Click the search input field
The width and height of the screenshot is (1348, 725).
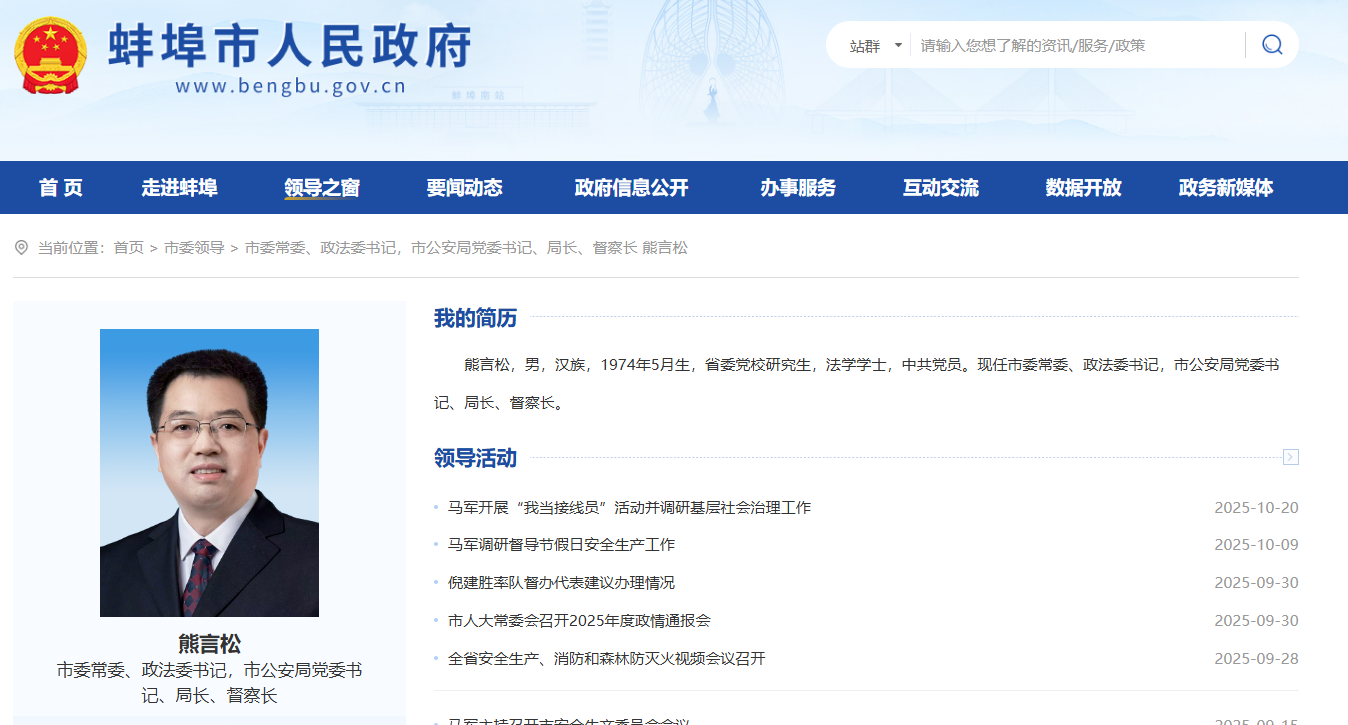click(1075, 46)
